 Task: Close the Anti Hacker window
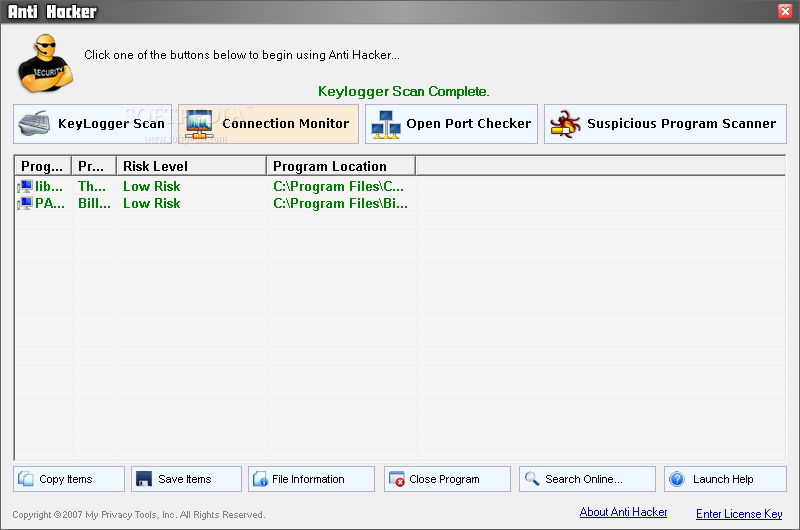coord(785,11)
